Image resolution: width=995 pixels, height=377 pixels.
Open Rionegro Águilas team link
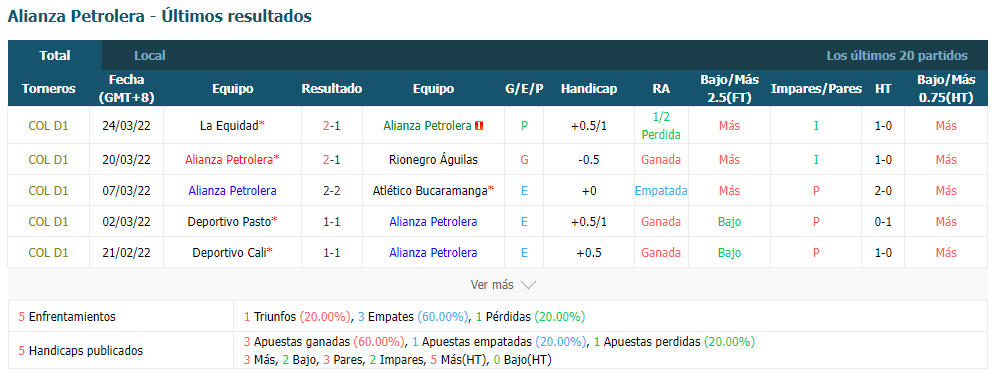pyautogui.click(x=433, y=159)
